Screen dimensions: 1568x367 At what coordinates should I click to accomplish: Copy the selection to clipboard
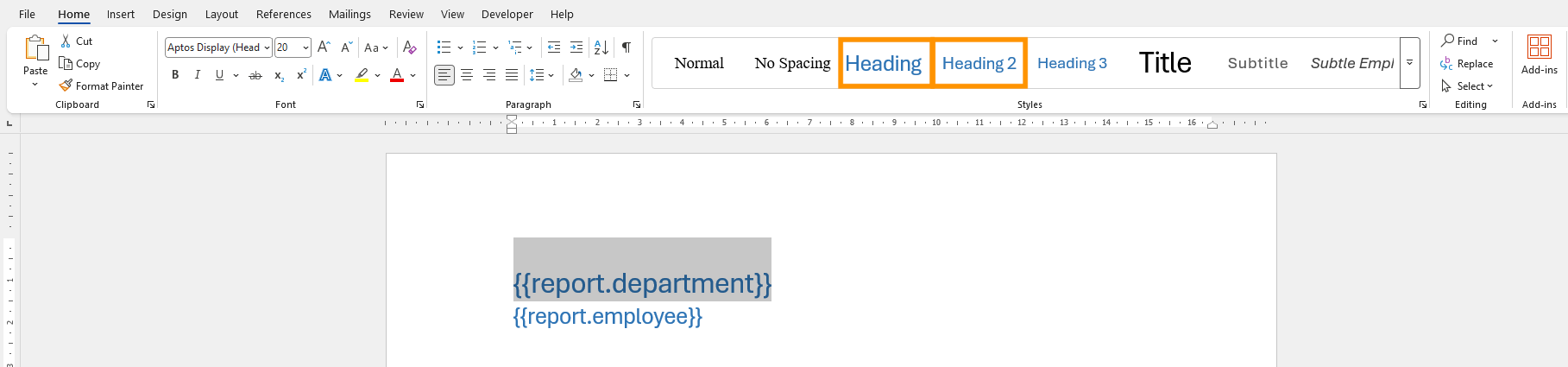click(79, 64)
